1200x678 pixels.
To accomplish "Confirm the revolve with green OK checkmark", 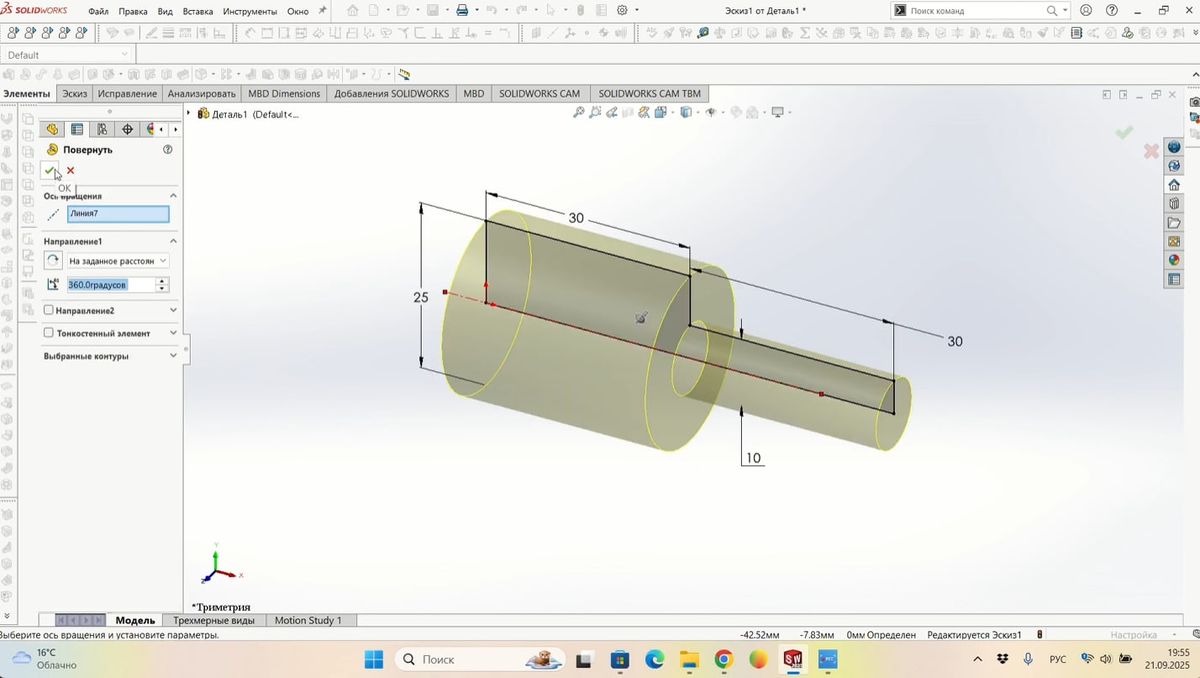I will (x=50, y=170).
